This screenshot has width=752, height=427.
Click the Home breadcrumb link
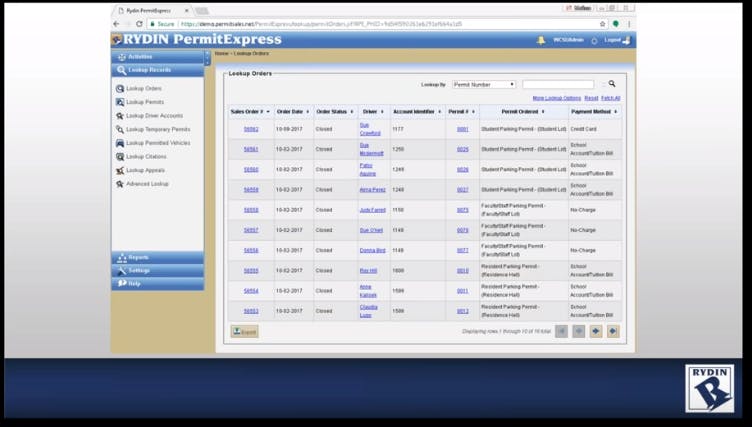[x=221, y=53]
